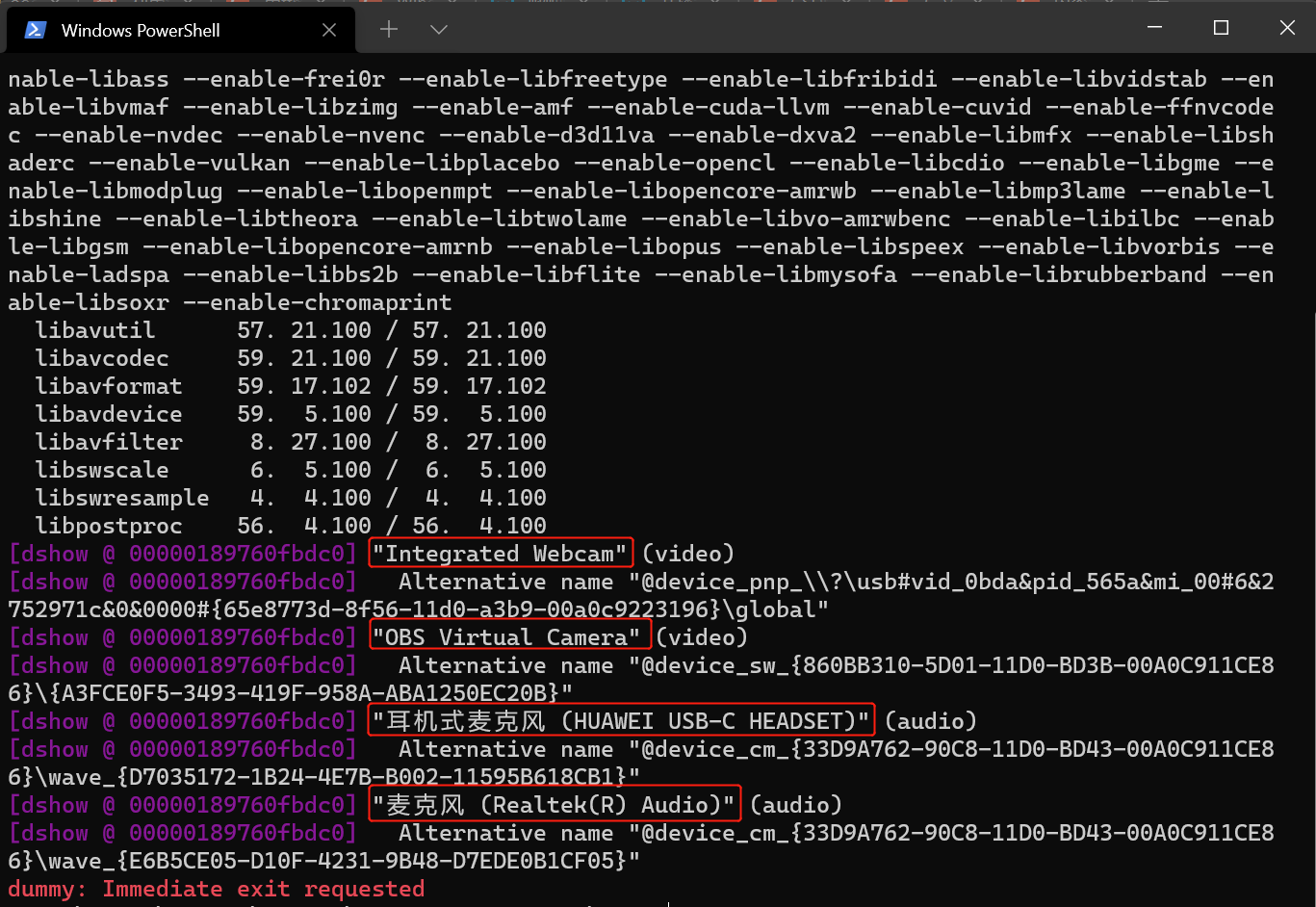
Task: Click the libswresample version line
Action: pos(291,498)
